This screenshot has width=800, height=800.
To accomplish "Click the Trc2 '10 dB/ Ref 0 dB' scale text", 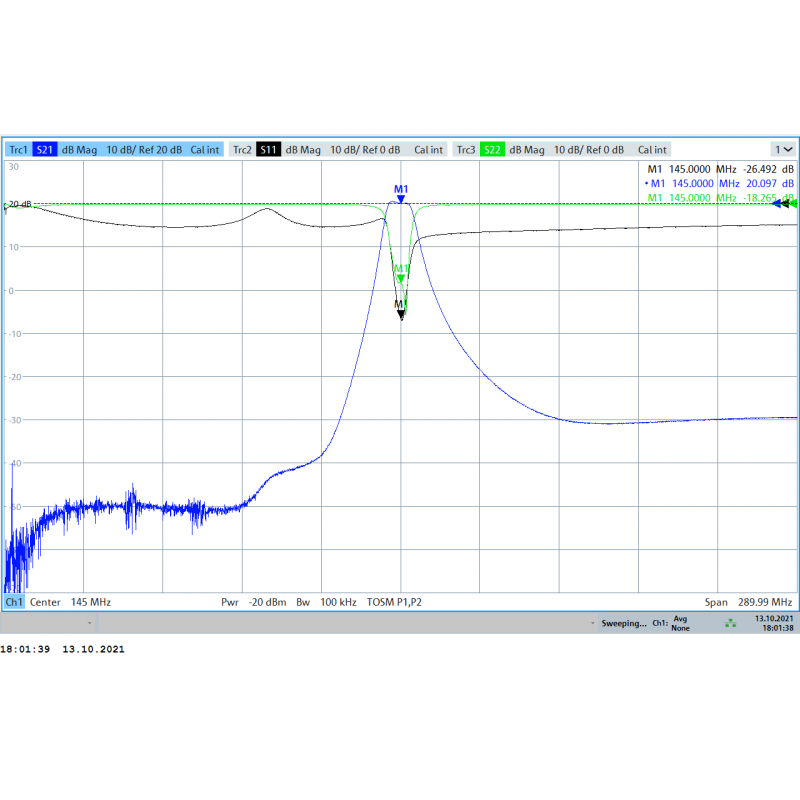I will [365, 150].
